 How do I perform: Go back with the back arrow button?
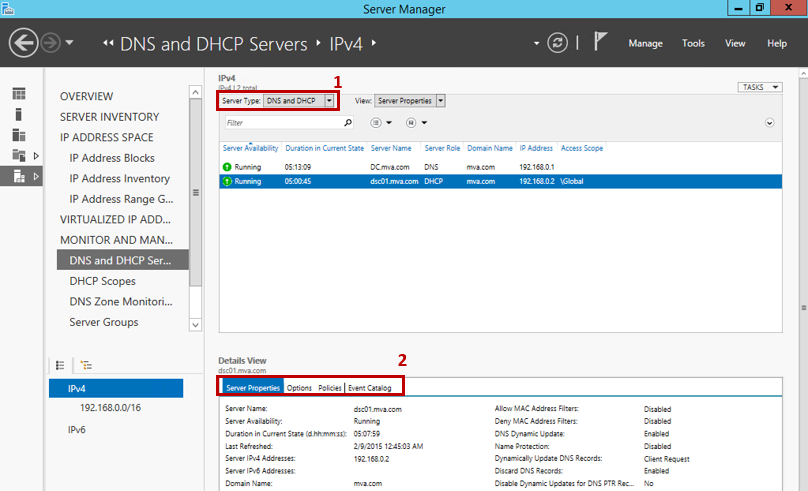pos(23,43)
